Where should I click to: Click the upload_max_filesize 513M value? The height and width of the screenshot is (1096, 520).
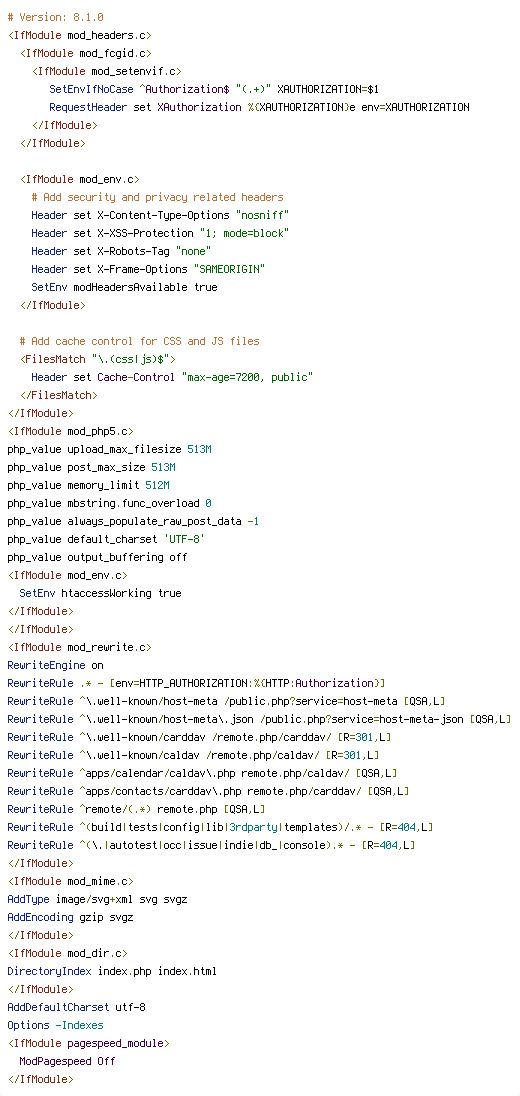click(199, 449)
